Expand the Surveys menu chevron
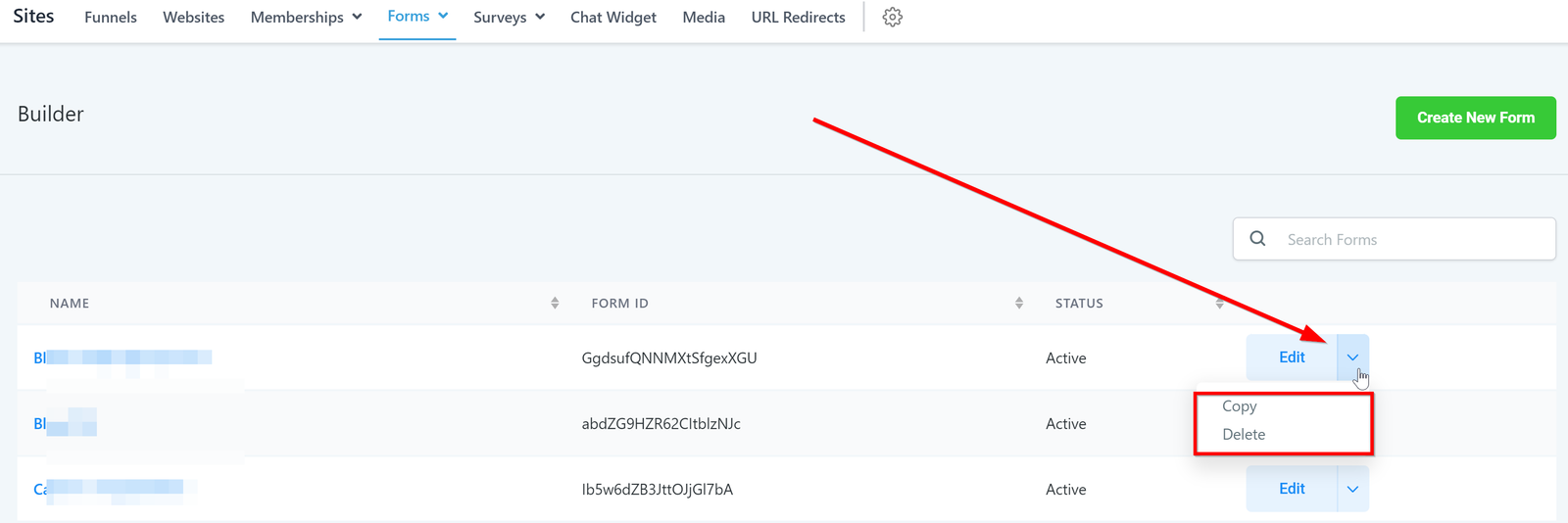1568x523 pixels. (x=540, y=18)
